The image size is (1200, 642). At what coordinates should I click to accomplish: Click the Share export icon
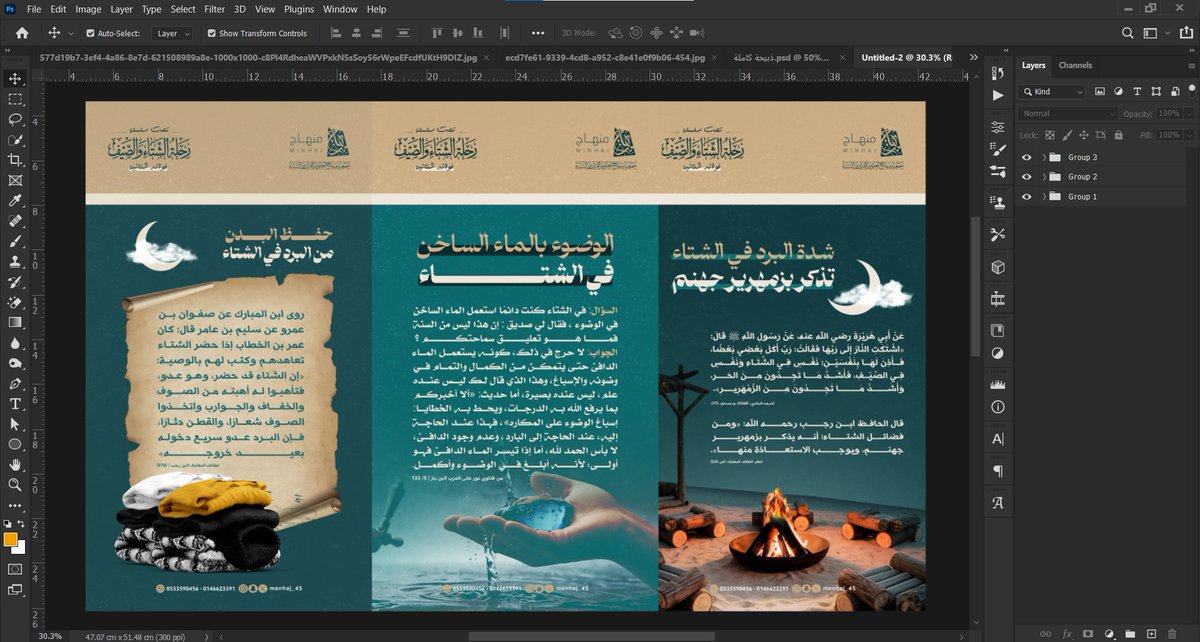point(1184,33)
